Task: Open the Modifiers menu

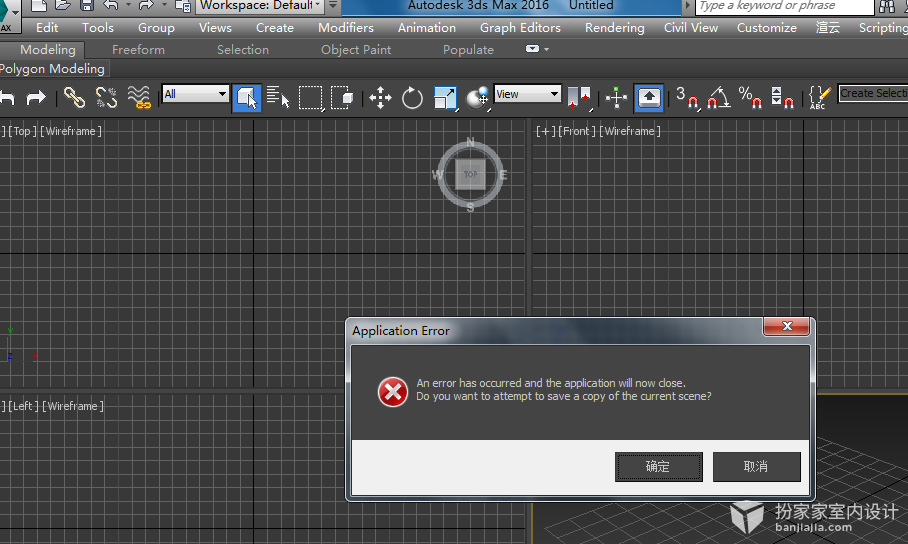Action: point(346,28)
